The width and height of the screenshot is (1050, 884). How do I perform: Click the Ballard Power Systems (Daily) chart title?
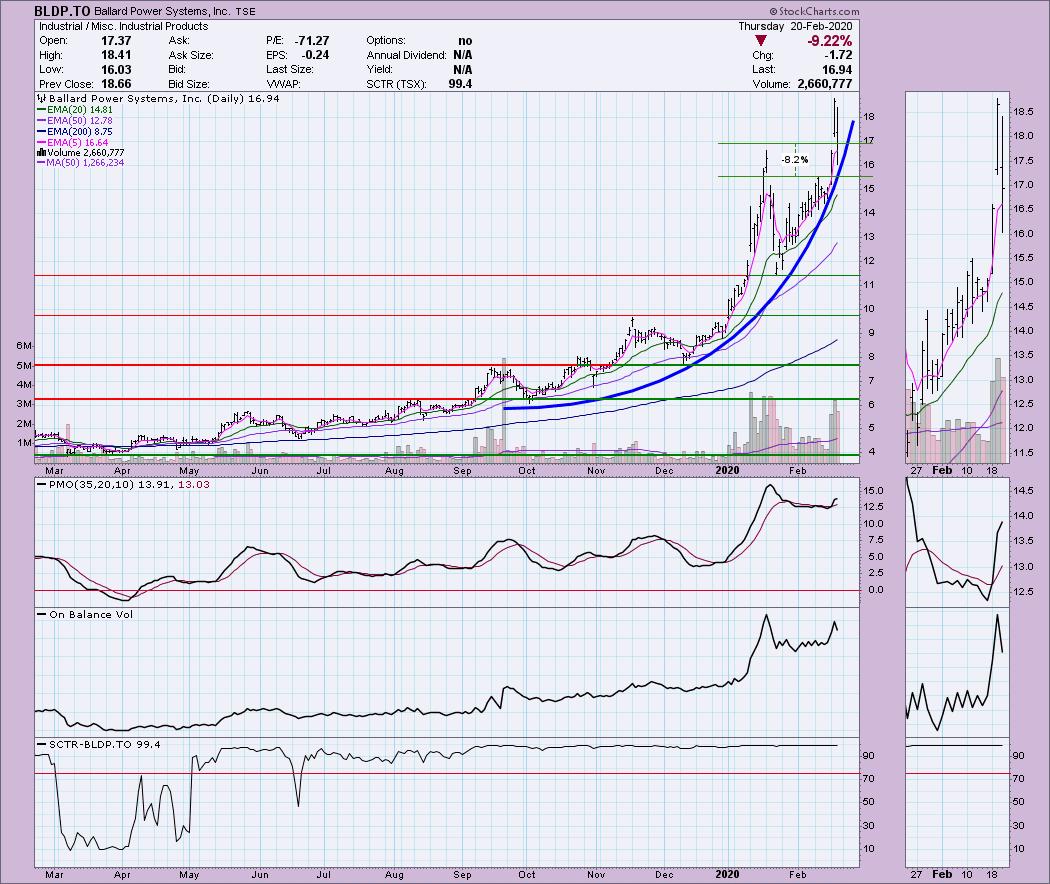pyautogui.click(x=157, y=98)
